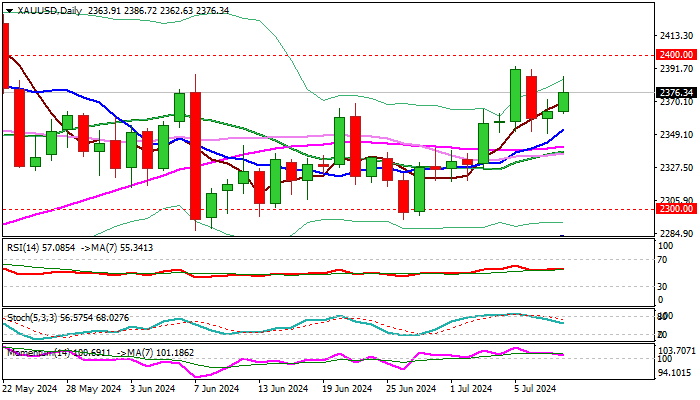Click the 70 level label on RSI scale
Screen dimensions: 700x400
click(x=660, y=258)
